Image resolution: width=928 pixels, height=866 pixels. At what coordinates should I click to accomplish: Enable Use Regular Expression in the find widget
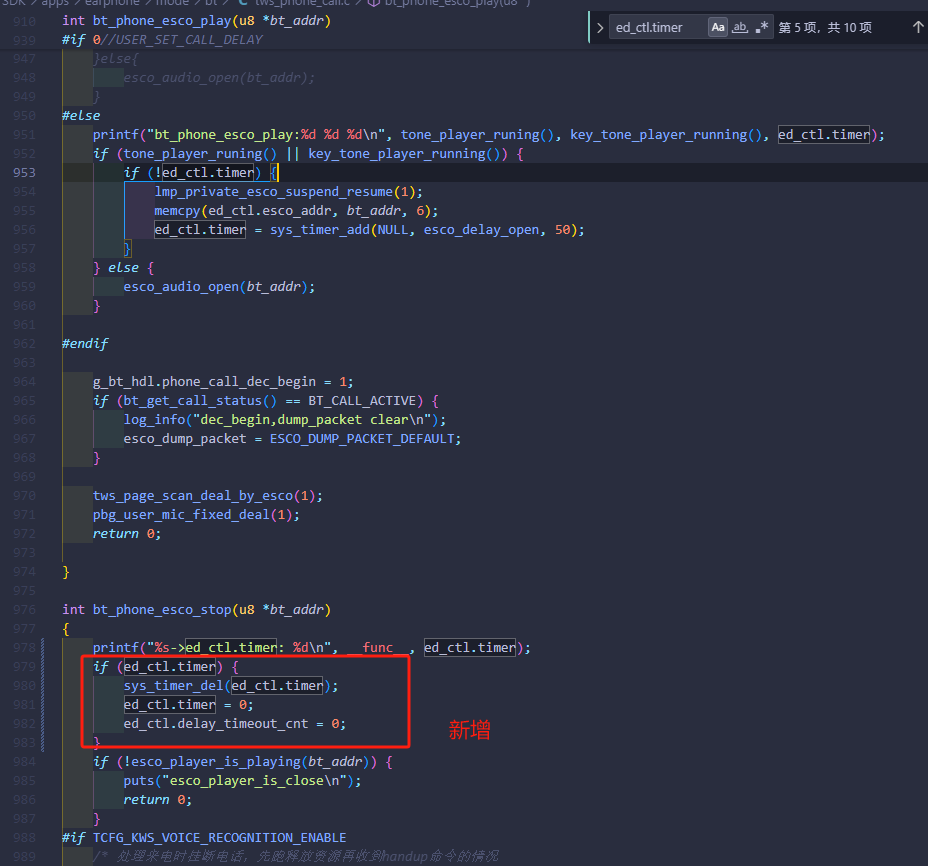pos(762,27)
